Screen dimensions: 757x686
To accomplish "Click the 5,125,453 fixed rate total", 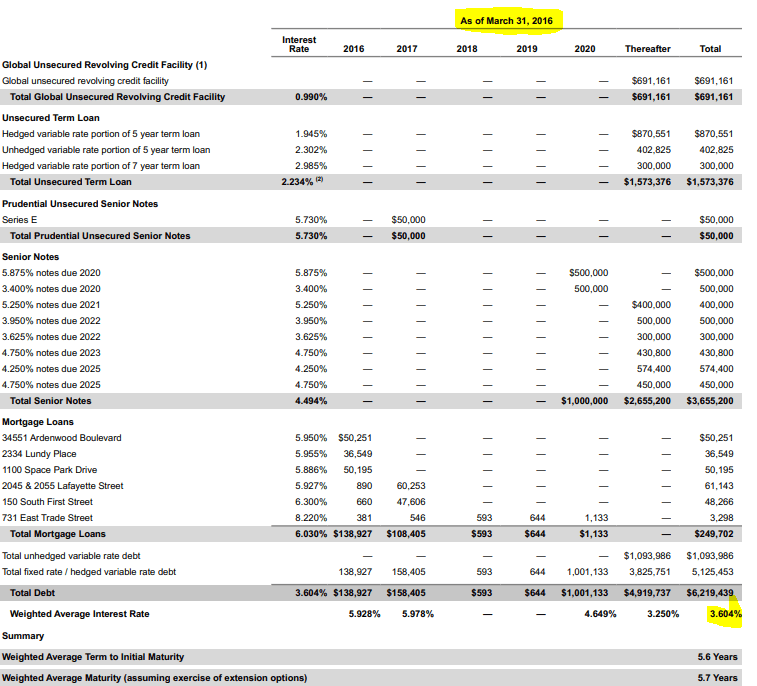I will click(712, 572).
